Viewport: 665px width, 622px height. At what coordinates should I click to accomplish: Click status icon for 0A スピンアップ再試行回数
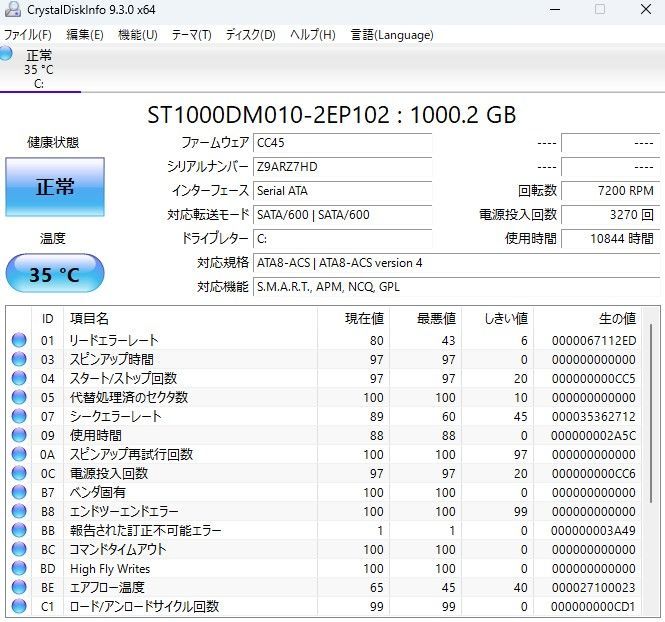(19, 454)
